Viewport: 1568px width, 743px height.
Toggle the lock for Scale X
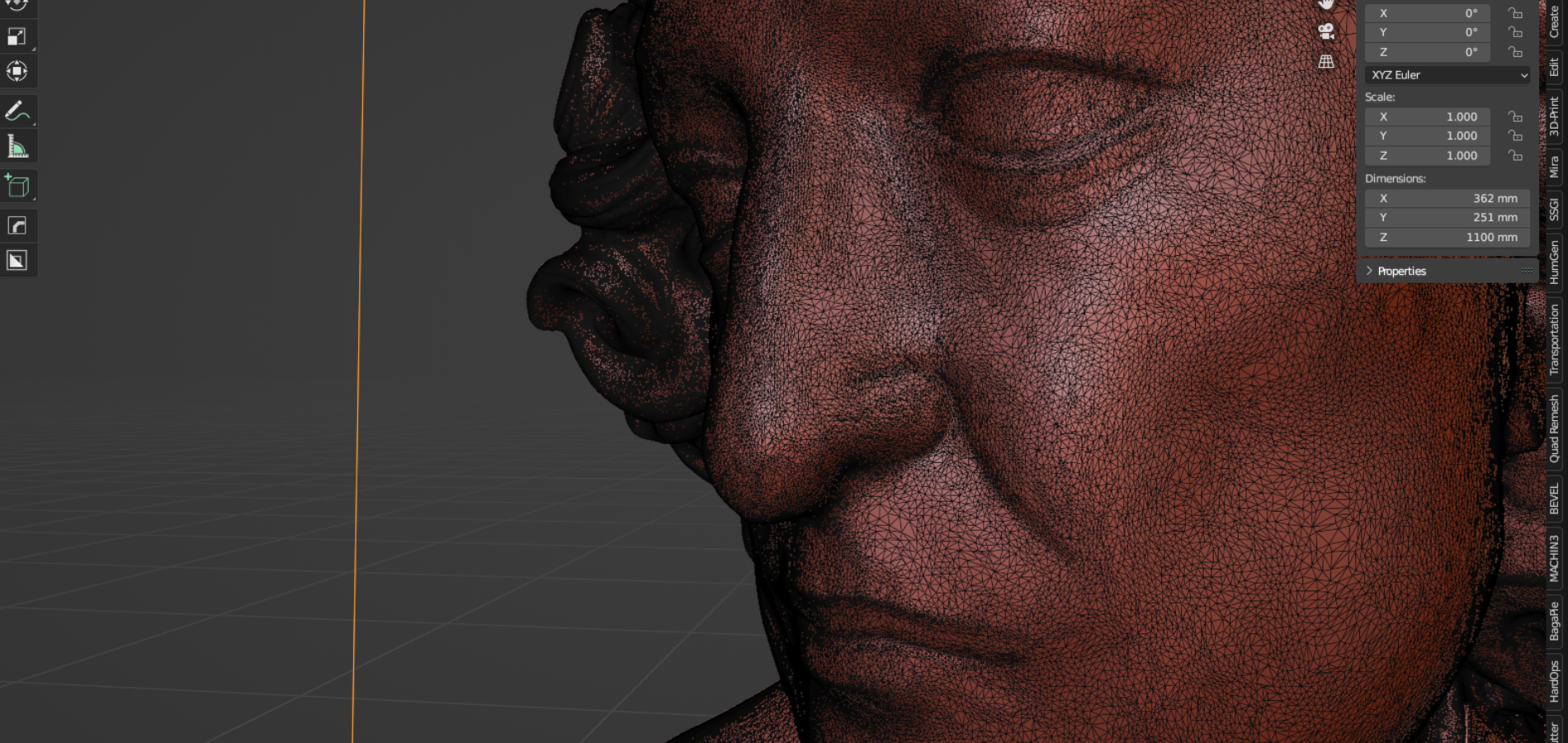pyautogui.click(x=1515, y=116)
